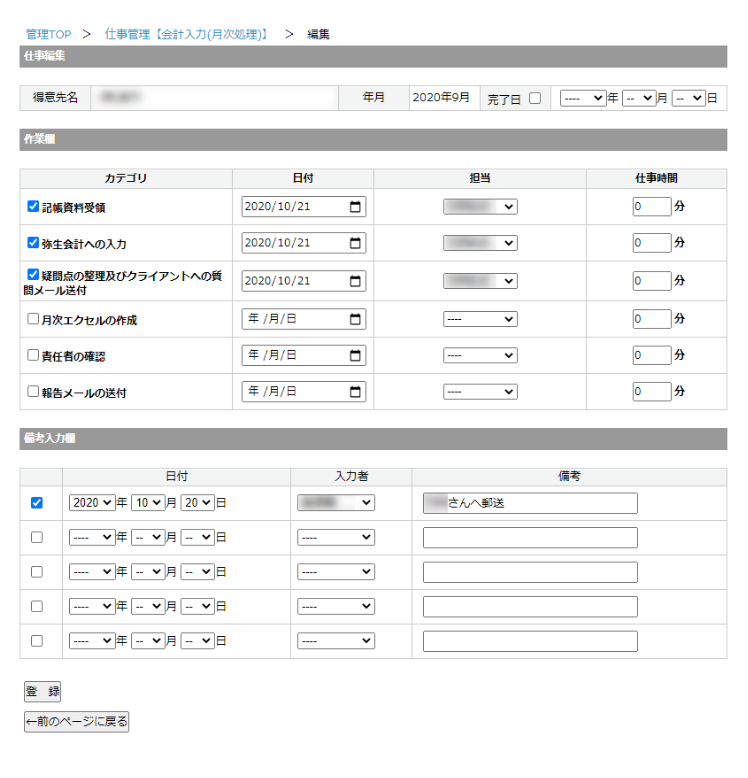This screenshot has height=778, width=748.
Task: Open 担当 dropdown for 月次エクセルの作成 row
Action: click(480, 319)
